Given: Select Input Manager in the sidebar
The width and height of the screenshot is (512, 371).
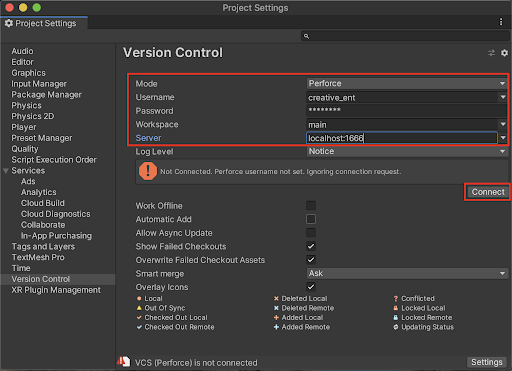Looking at the screenshot, I should point(39,84).
